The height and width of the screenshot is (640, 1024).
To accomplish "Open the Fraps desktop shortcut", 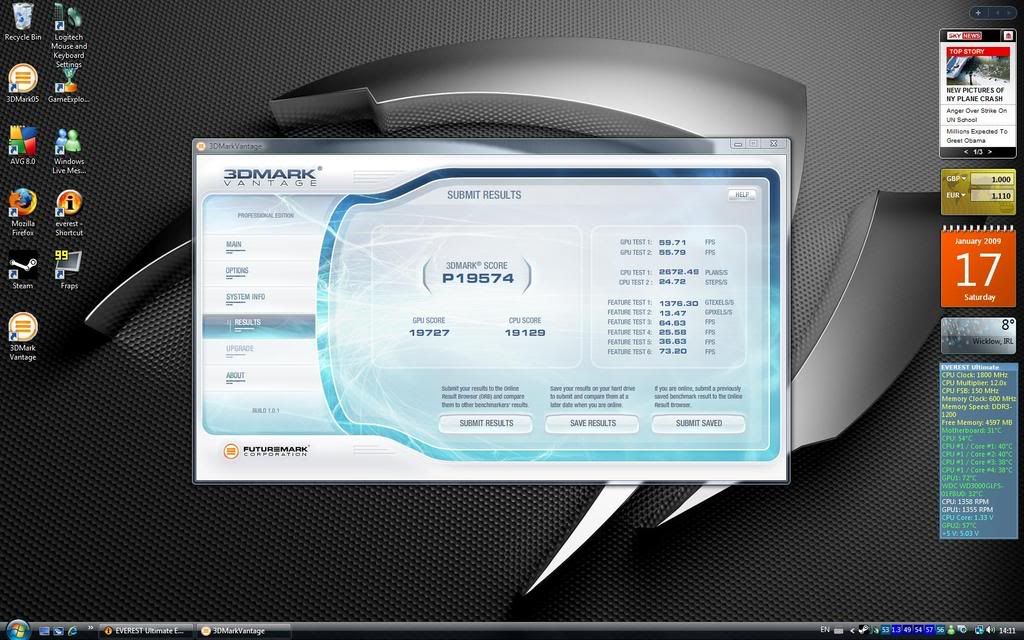I will click(x=69, y=270).
